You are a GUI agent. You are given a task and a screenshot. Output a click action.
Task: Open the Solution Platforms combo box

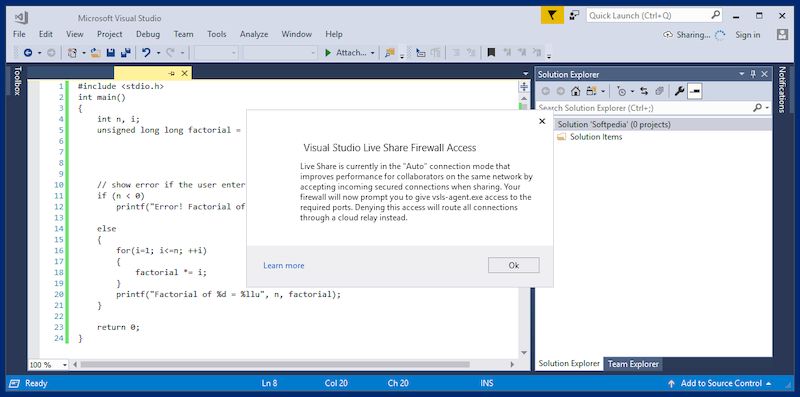coord(280,53)
